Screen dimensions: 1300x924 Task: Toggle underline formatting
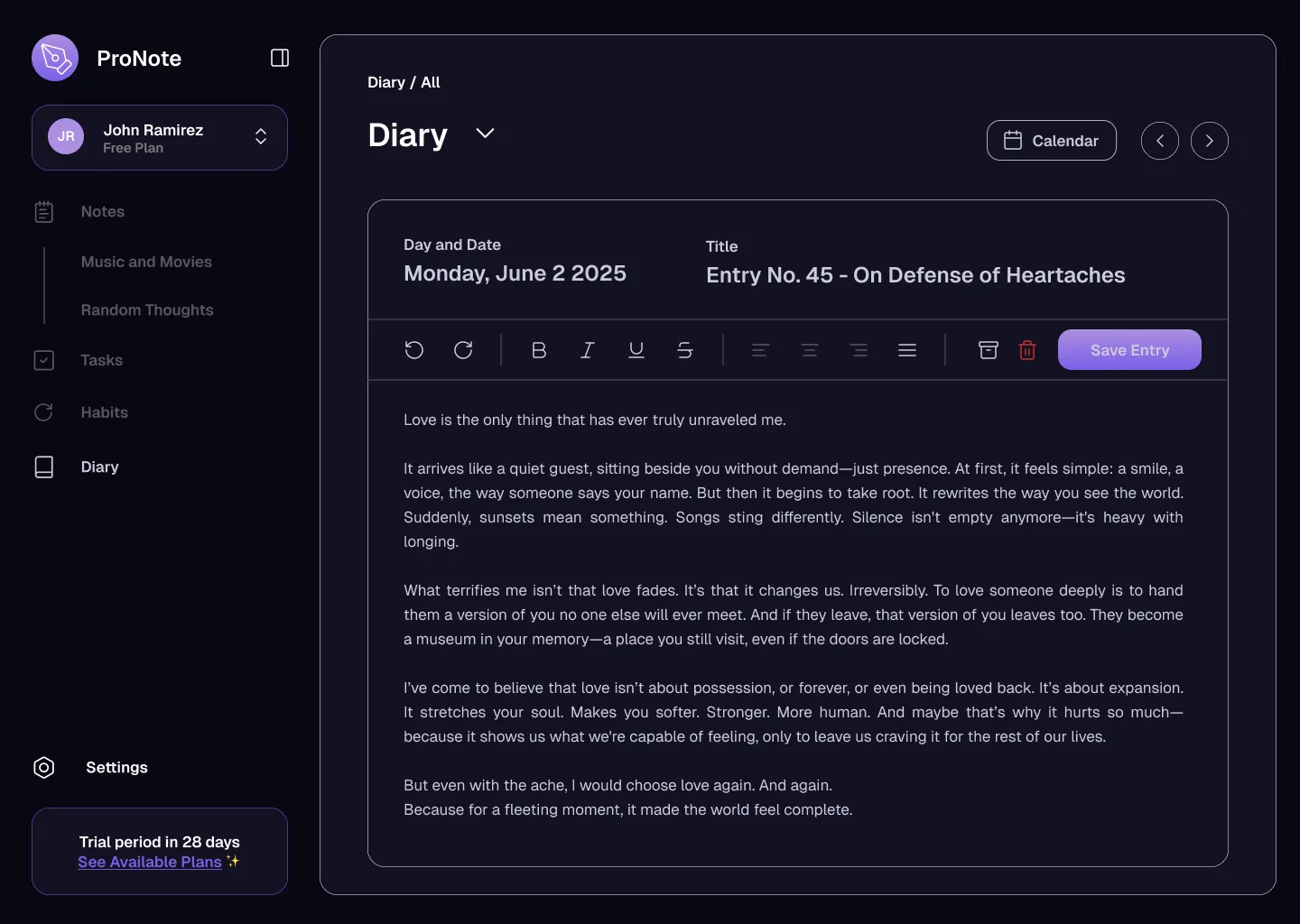(636, 350)
